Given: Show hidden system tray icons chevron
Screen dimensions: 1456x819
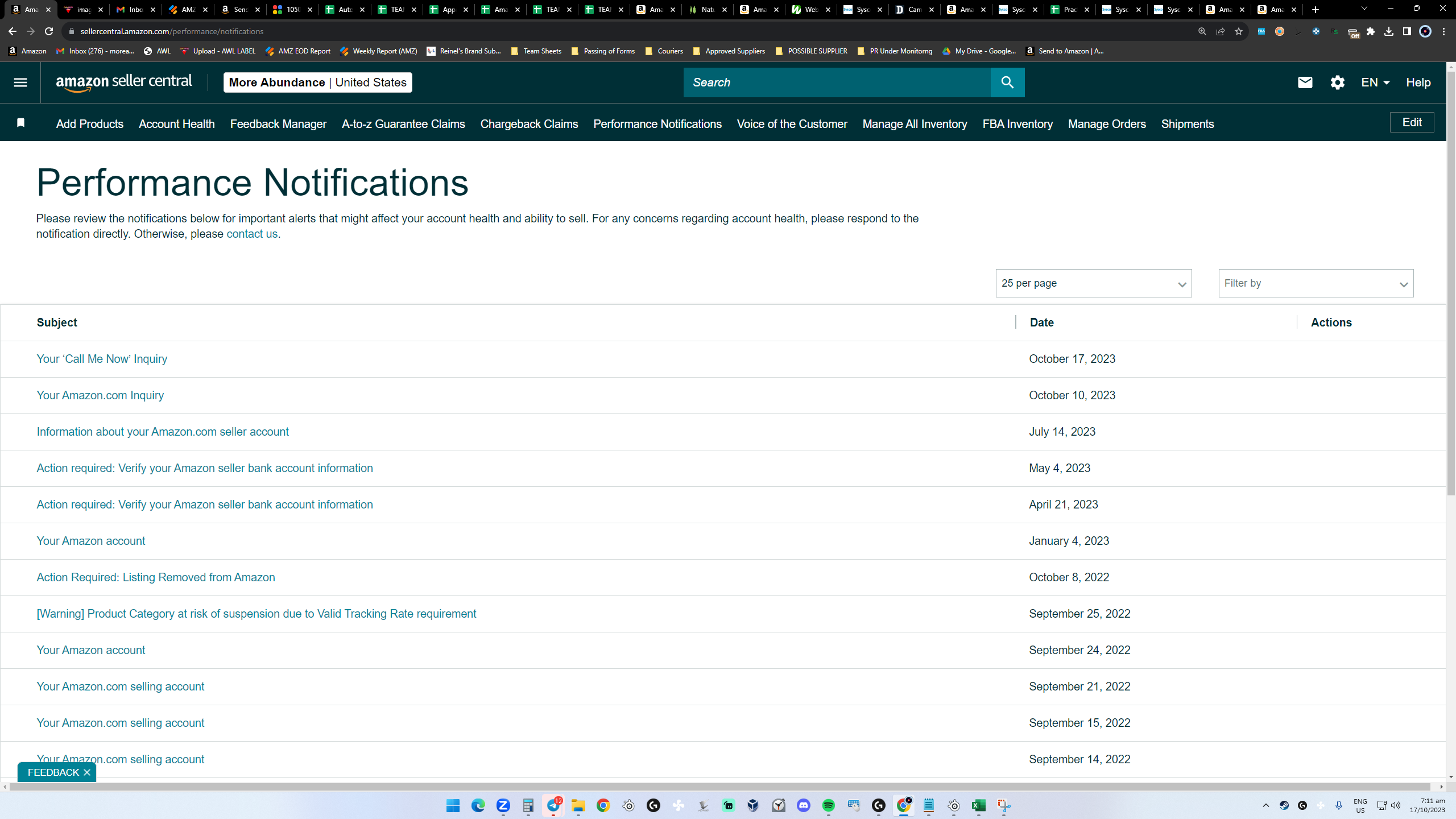Looking at the screenshot, I should tap(1266, 805).
